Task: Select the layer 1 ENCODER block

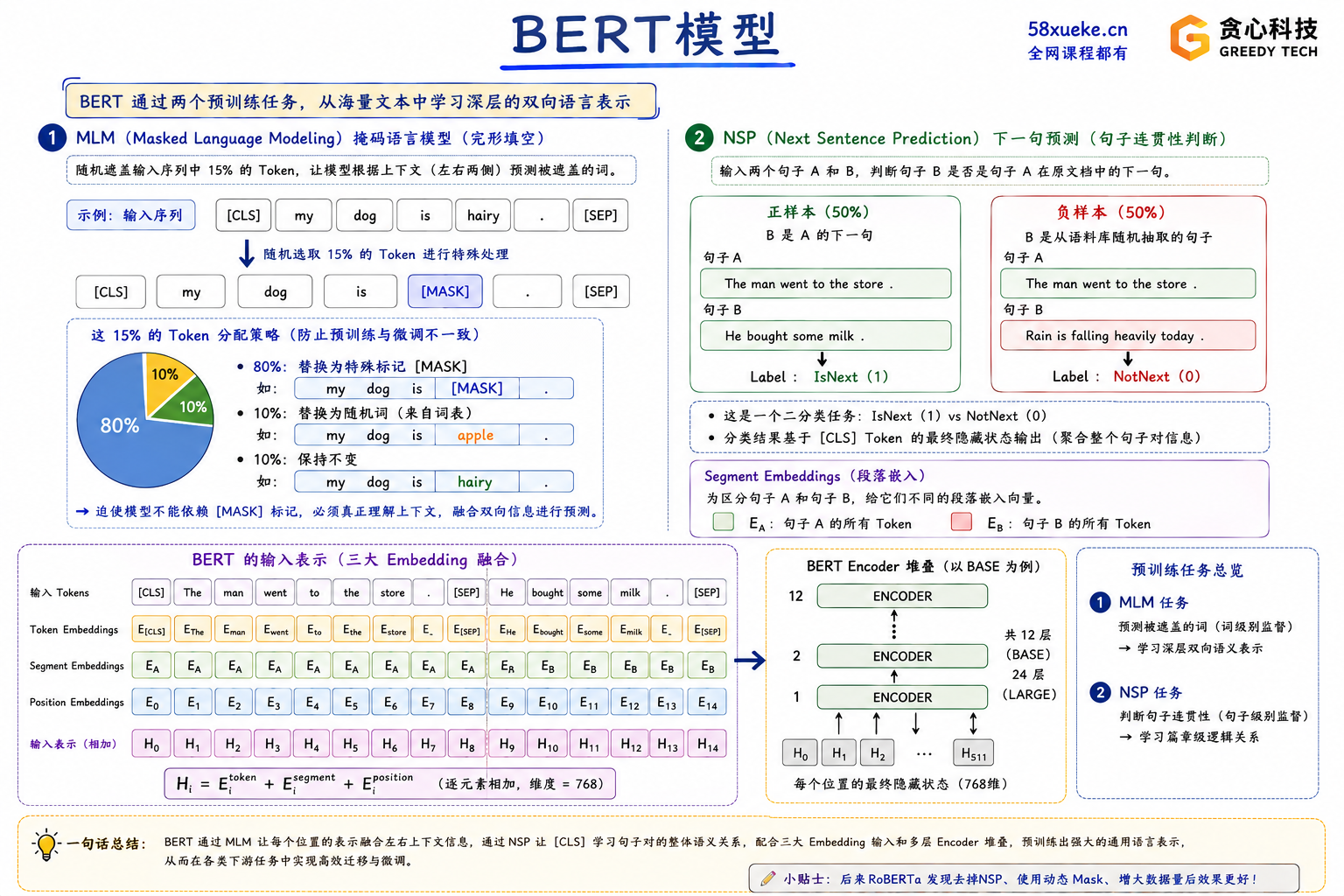Action: [902, 697]
